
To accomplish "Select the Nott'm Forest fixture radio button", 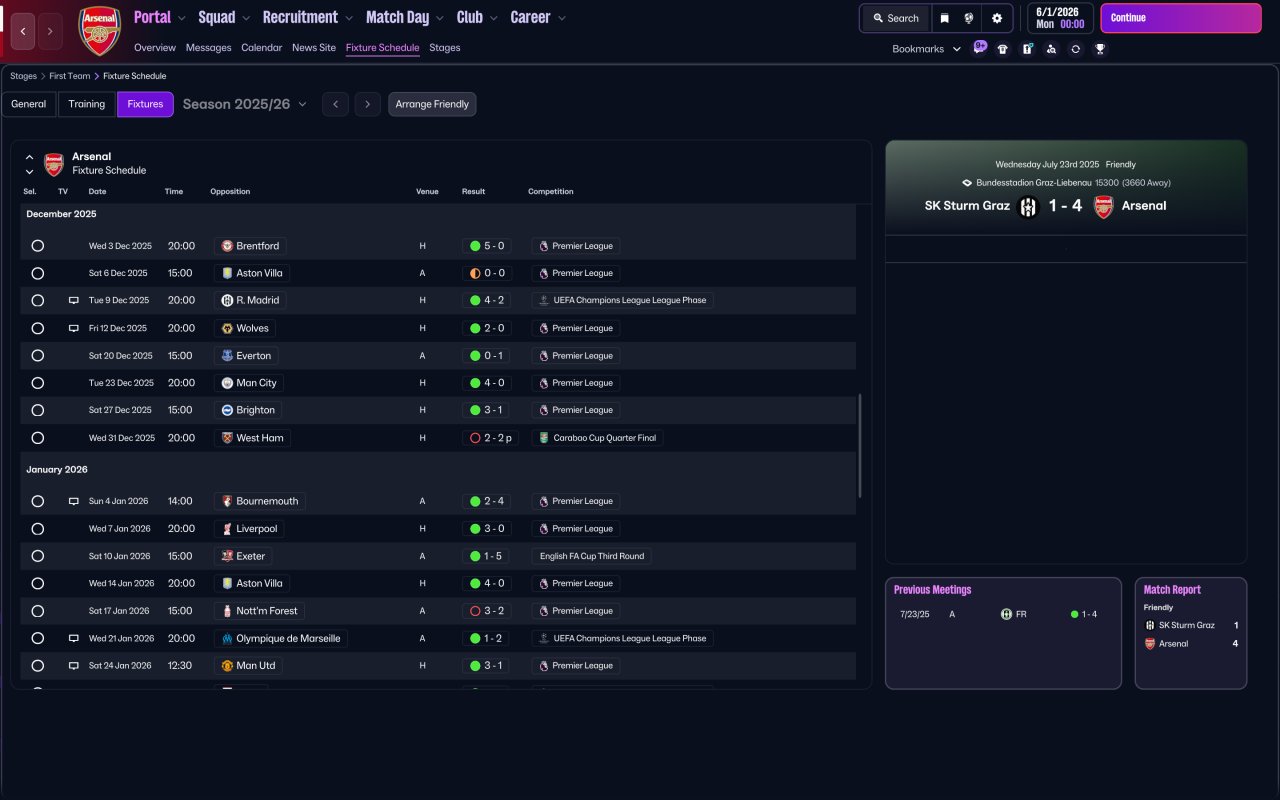I will pyautogui.click(x=38, y=611).
